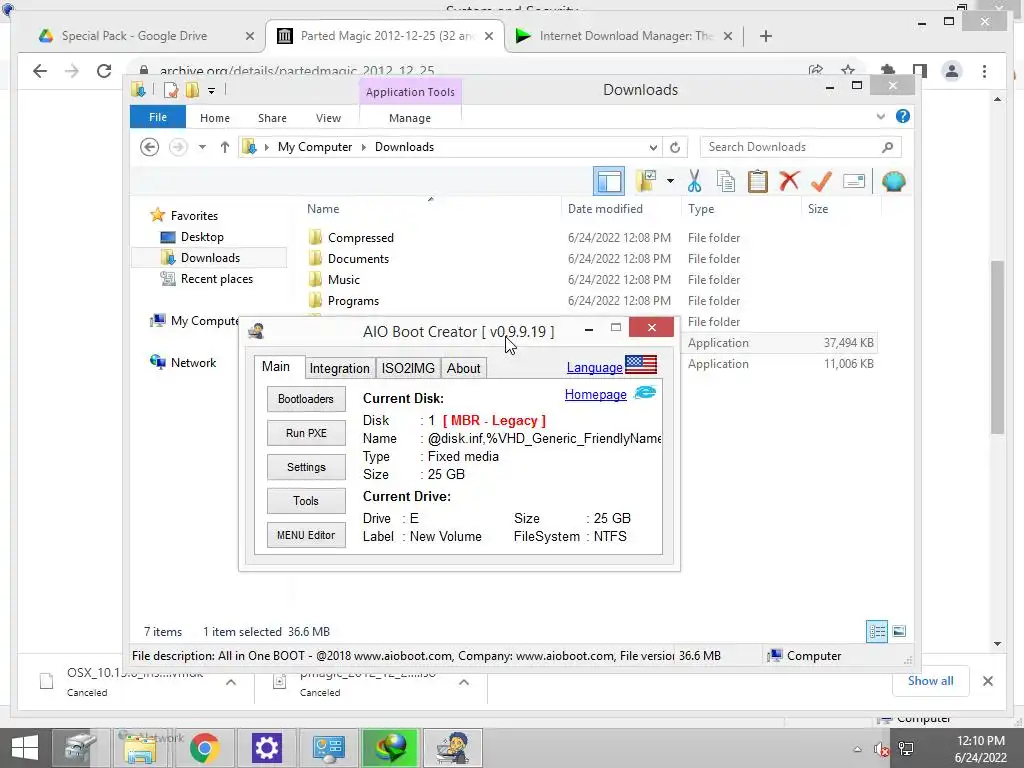Click the red X Delete icon
The height and width of the screenshot is (768, 1024).
tap(789, 181)
